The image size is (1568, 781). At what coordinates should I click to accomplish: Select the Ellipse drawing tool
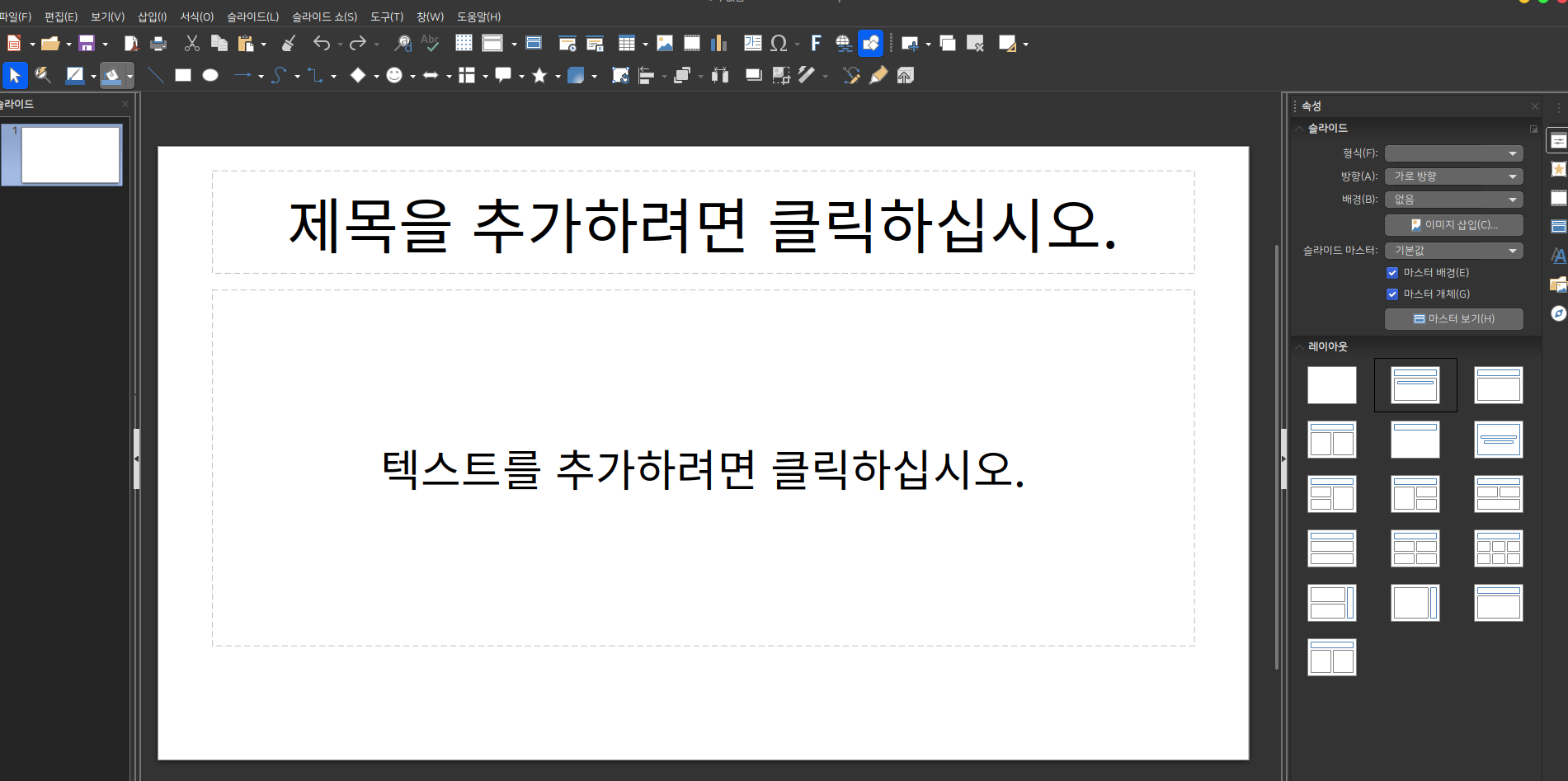[x=210, y=76]
